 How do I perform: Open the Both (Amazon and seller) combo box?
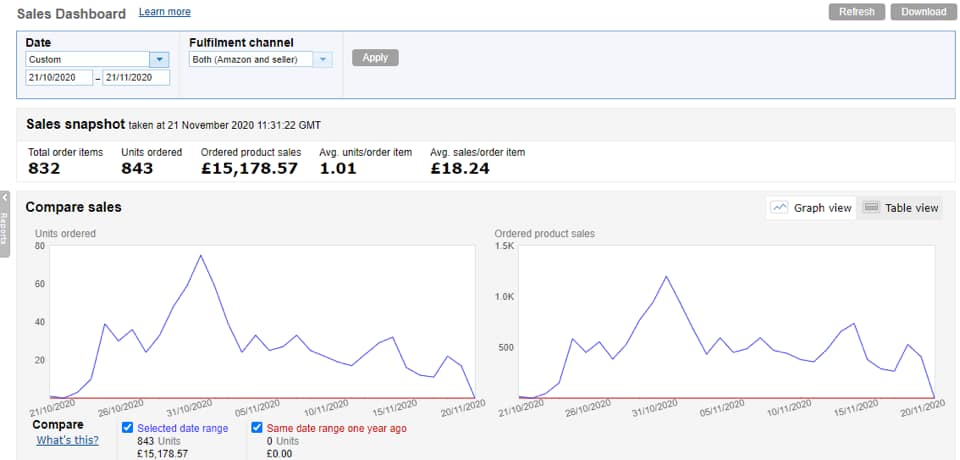[x=251, y=59]
